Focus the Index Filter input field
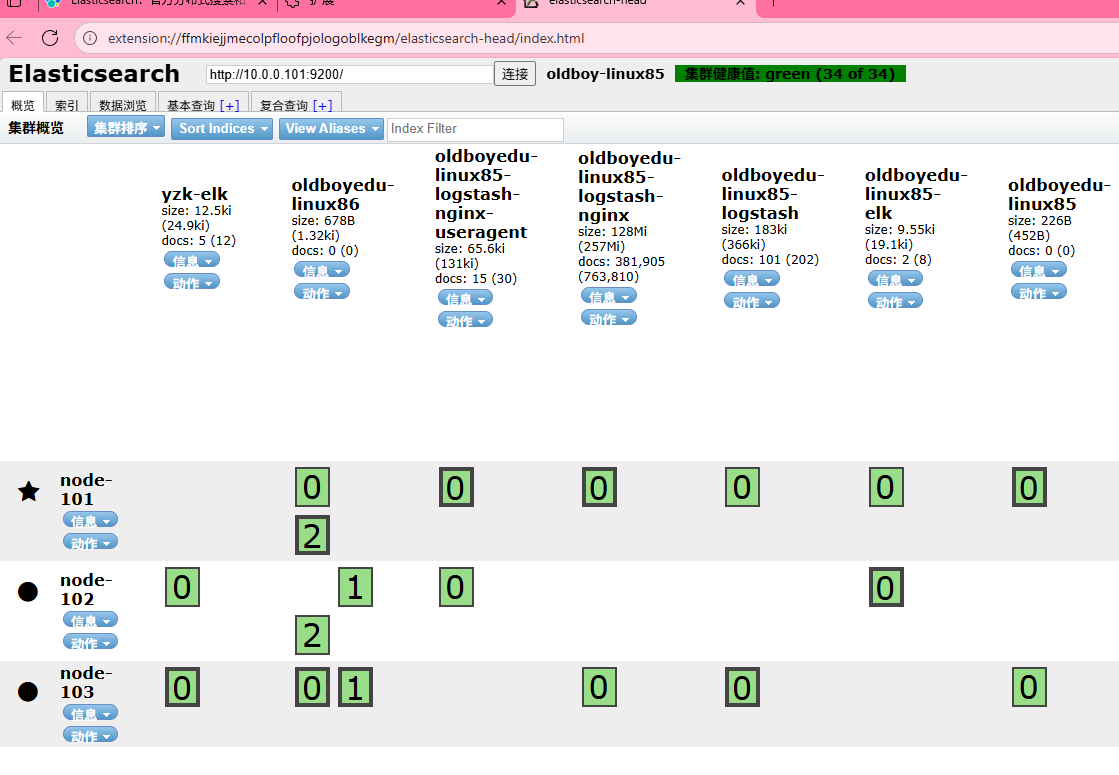The width and height of the screenshot is (1119, 775). pos(475,129)
